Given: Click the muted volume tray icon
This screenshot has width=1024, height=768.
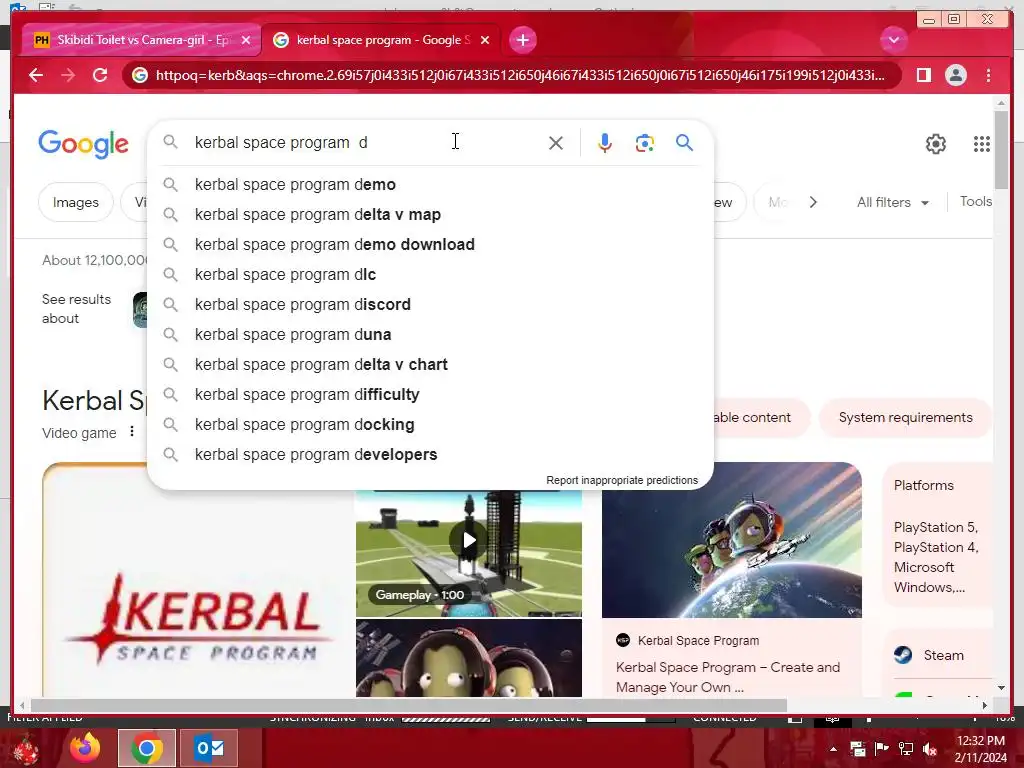Looking at the screenshot, I should point(929,749).
